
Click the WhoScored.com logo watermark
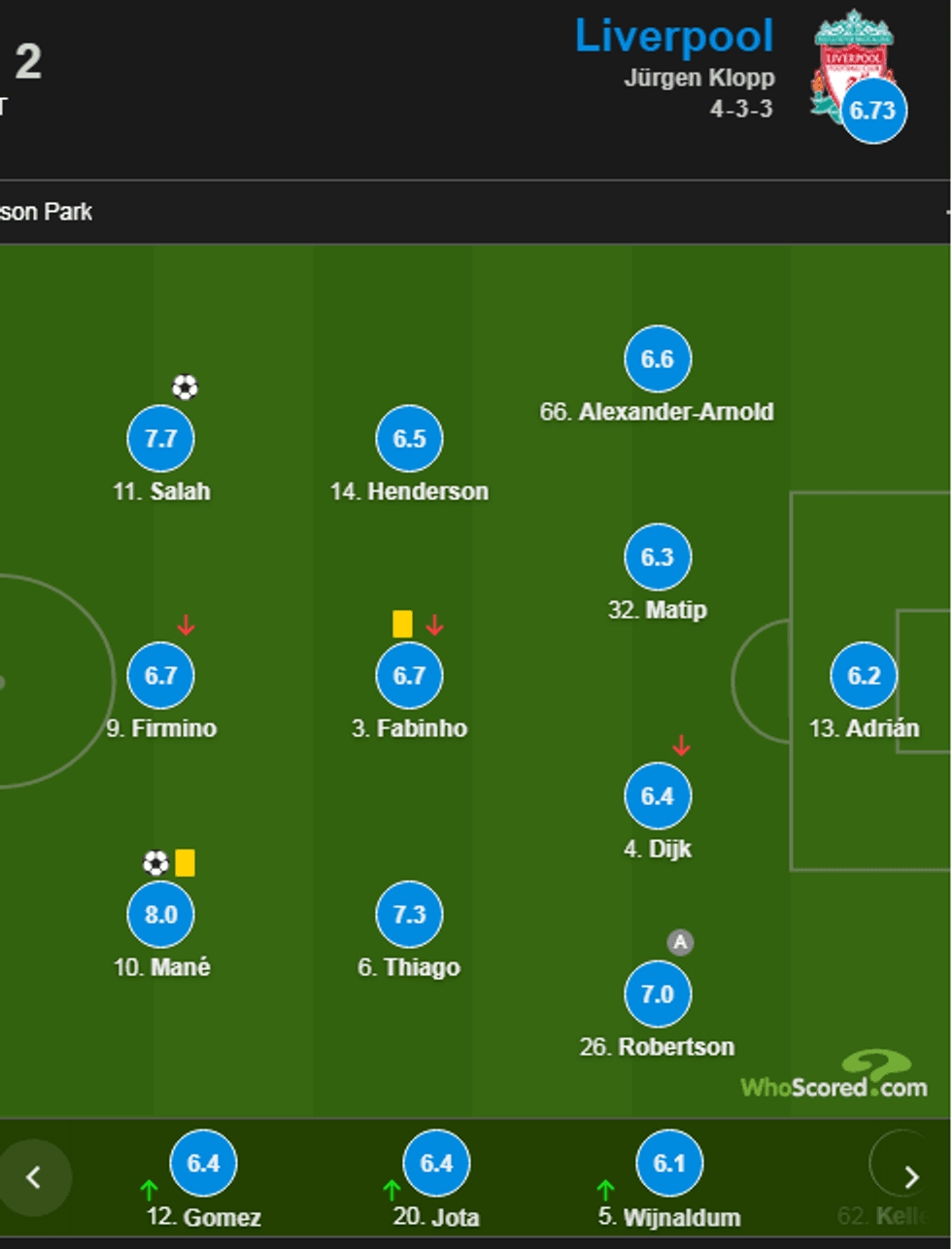(835, 1078)
